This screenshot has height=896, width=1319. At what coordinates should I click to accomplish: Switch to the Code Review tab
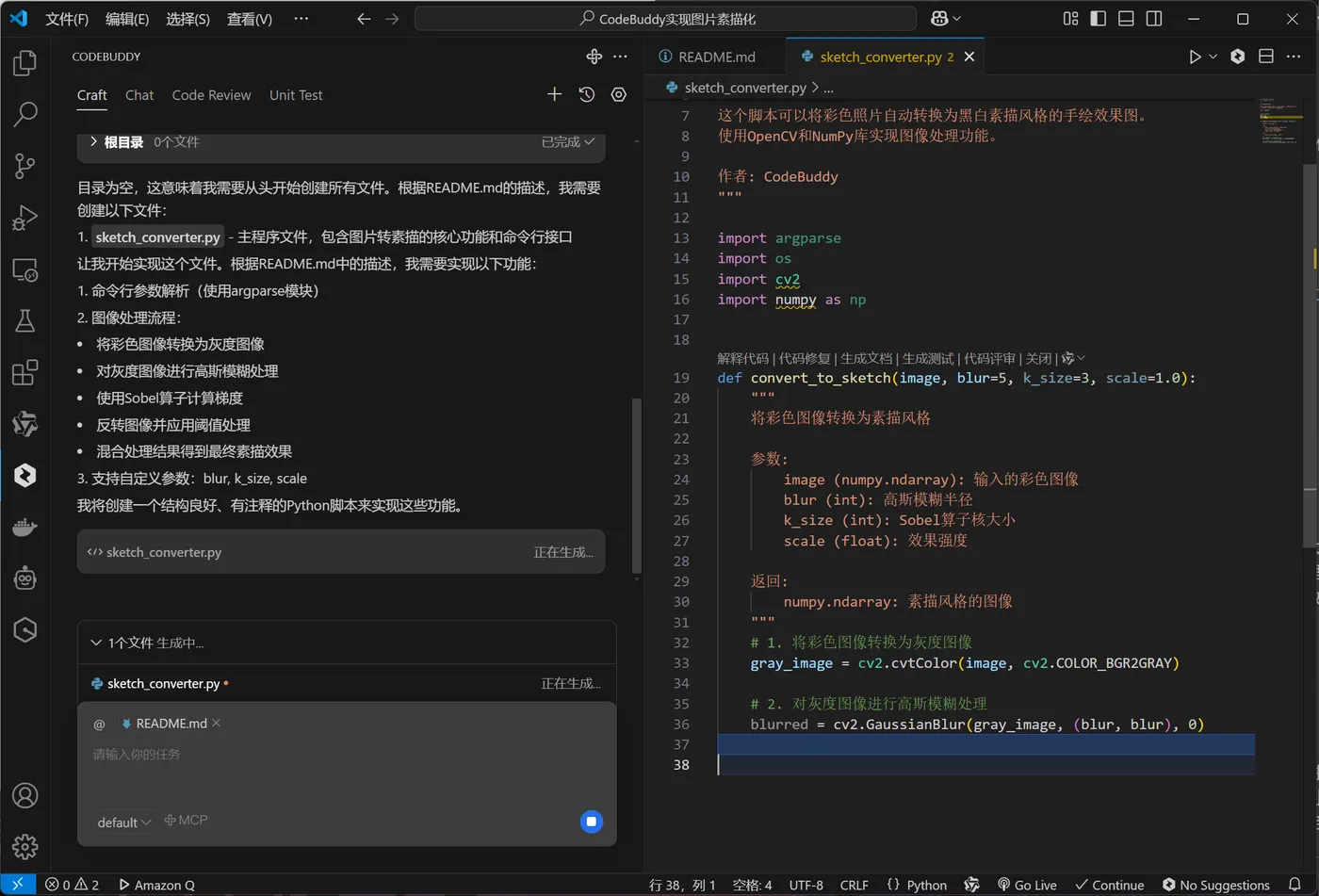(x=211, y=95)
